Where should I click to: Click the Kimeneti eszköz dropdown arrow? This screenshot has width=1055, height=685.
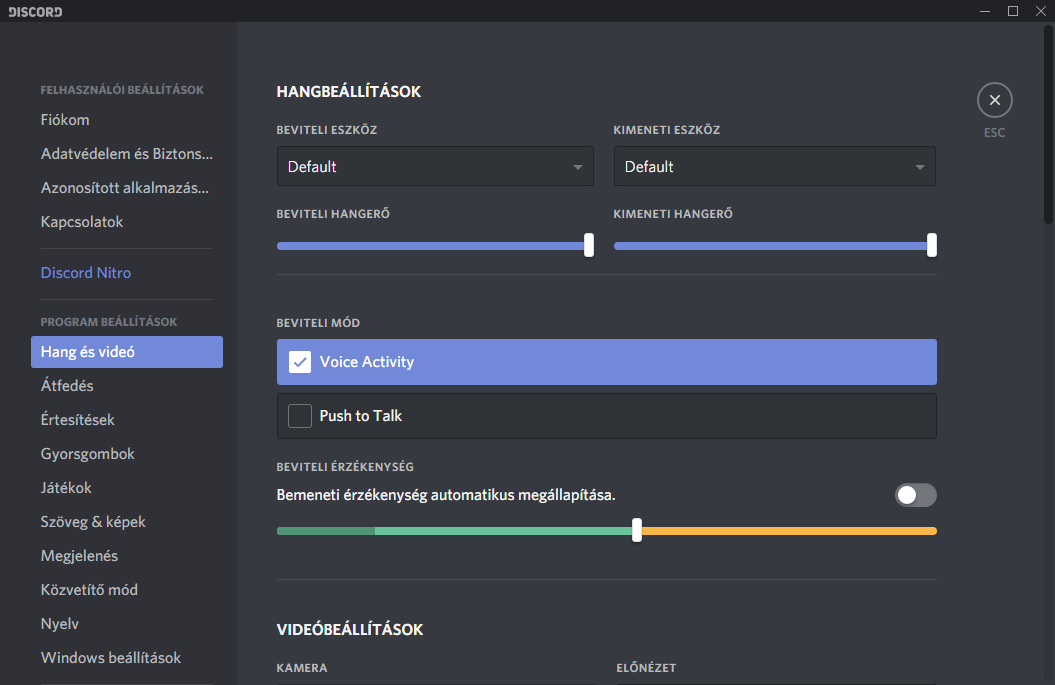pos(920,167)
